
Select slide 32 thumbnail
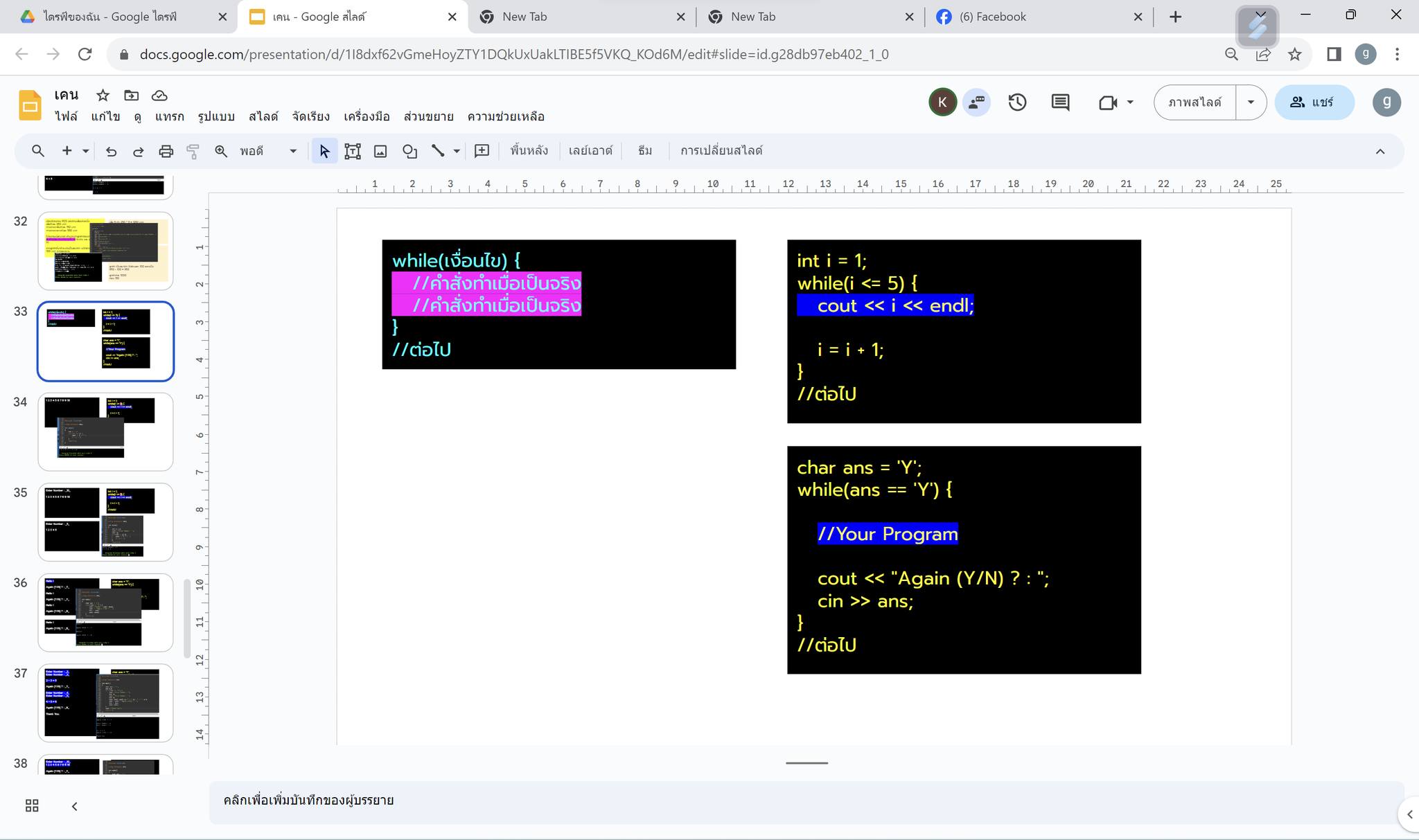(x=105, y=251)
